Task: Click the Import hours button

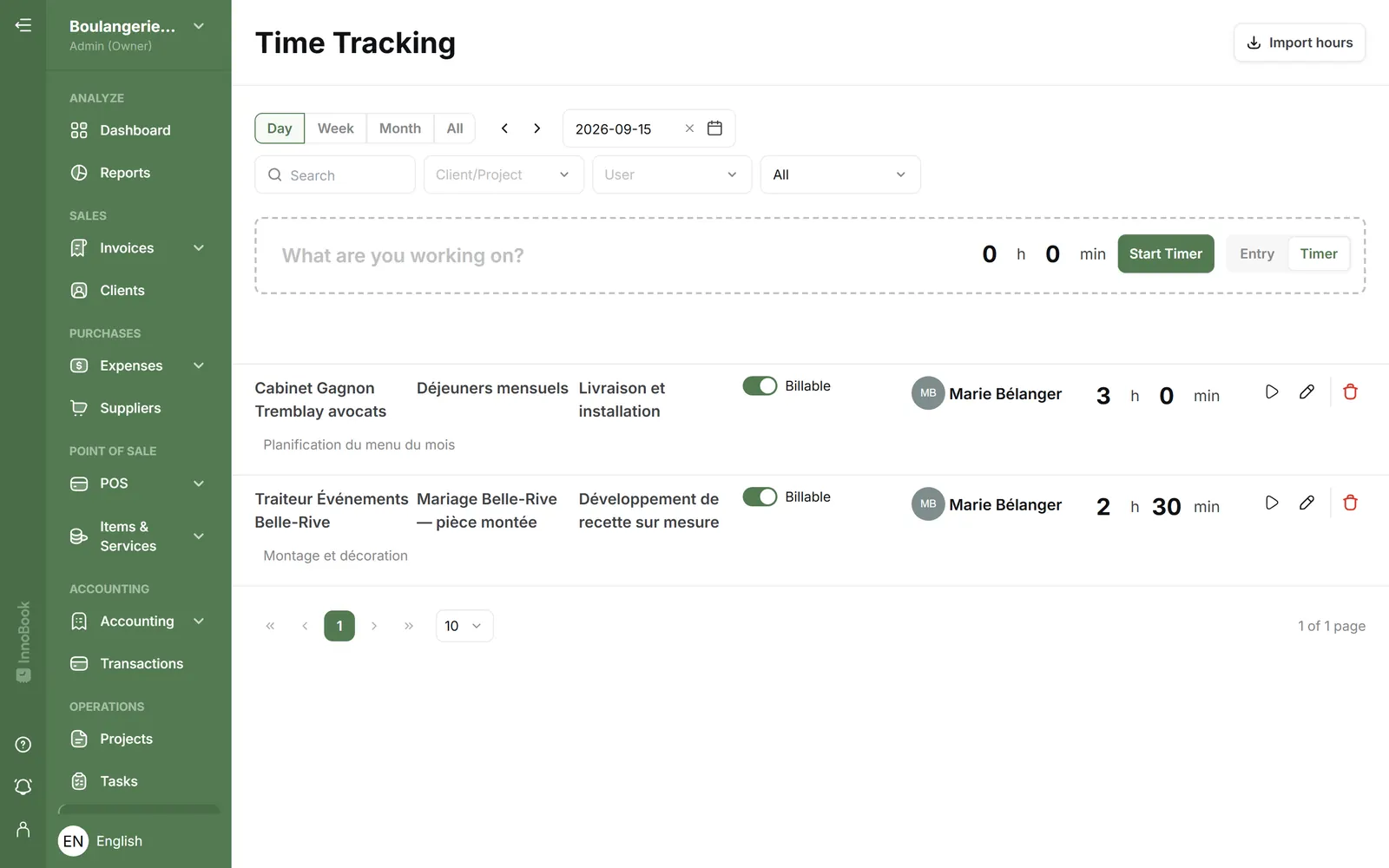Action: click(x=1300, y=43)
